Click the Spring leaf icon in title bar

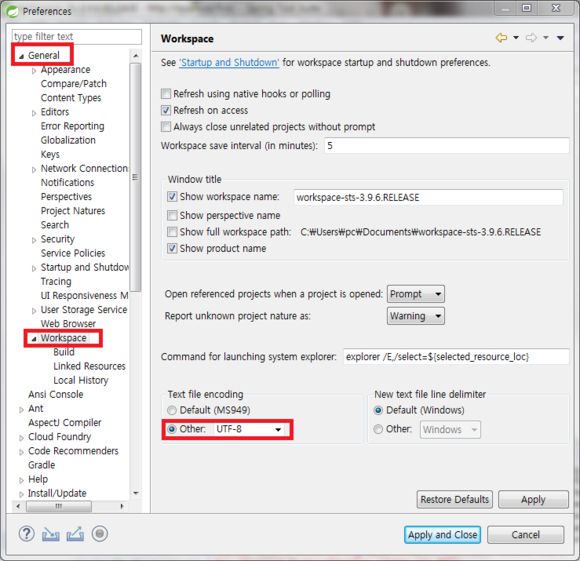click(x=12, y=11)
